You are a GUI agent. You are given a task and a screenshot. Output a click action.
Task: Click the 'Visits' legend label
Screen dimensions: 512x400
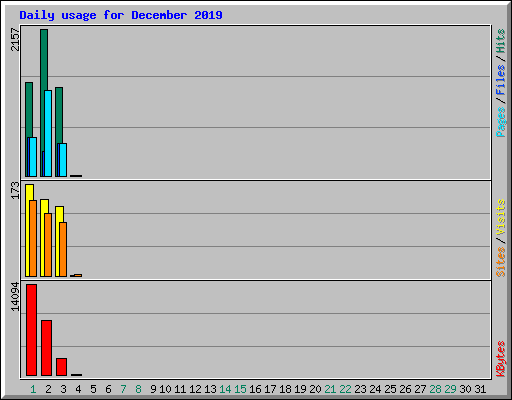(x=500, y=218)
